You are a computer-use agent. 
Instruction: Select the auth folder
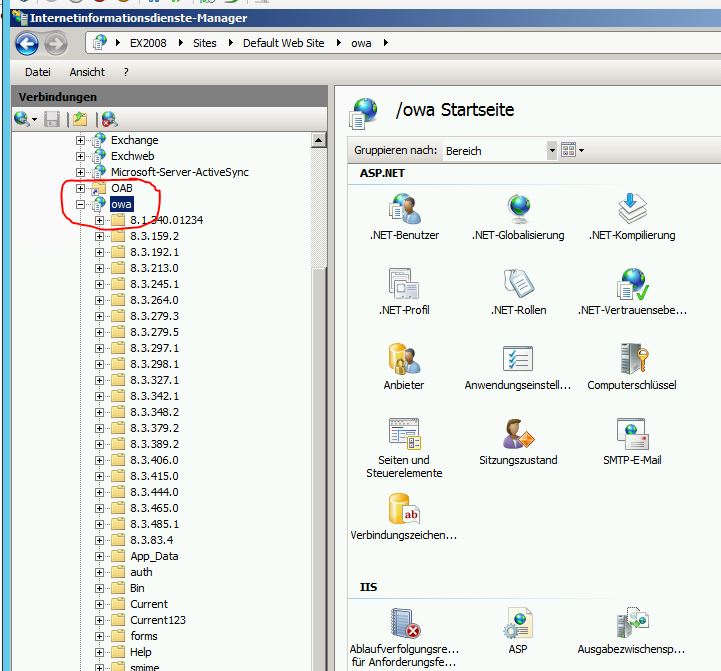coord(141,572)
